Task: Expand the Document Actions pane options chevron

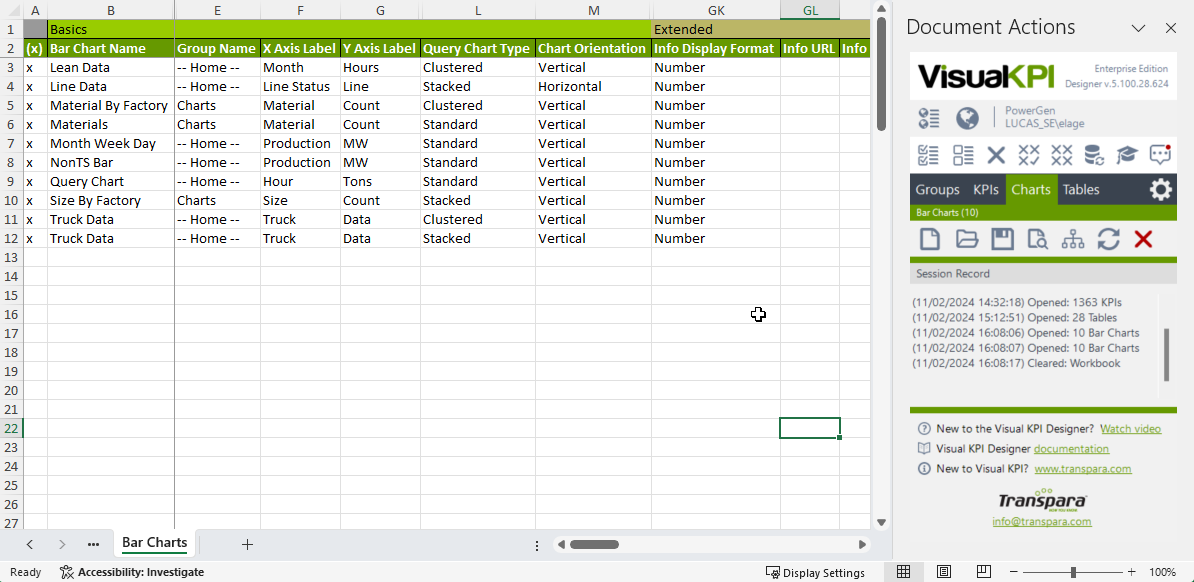Action: coord(1138,28)
